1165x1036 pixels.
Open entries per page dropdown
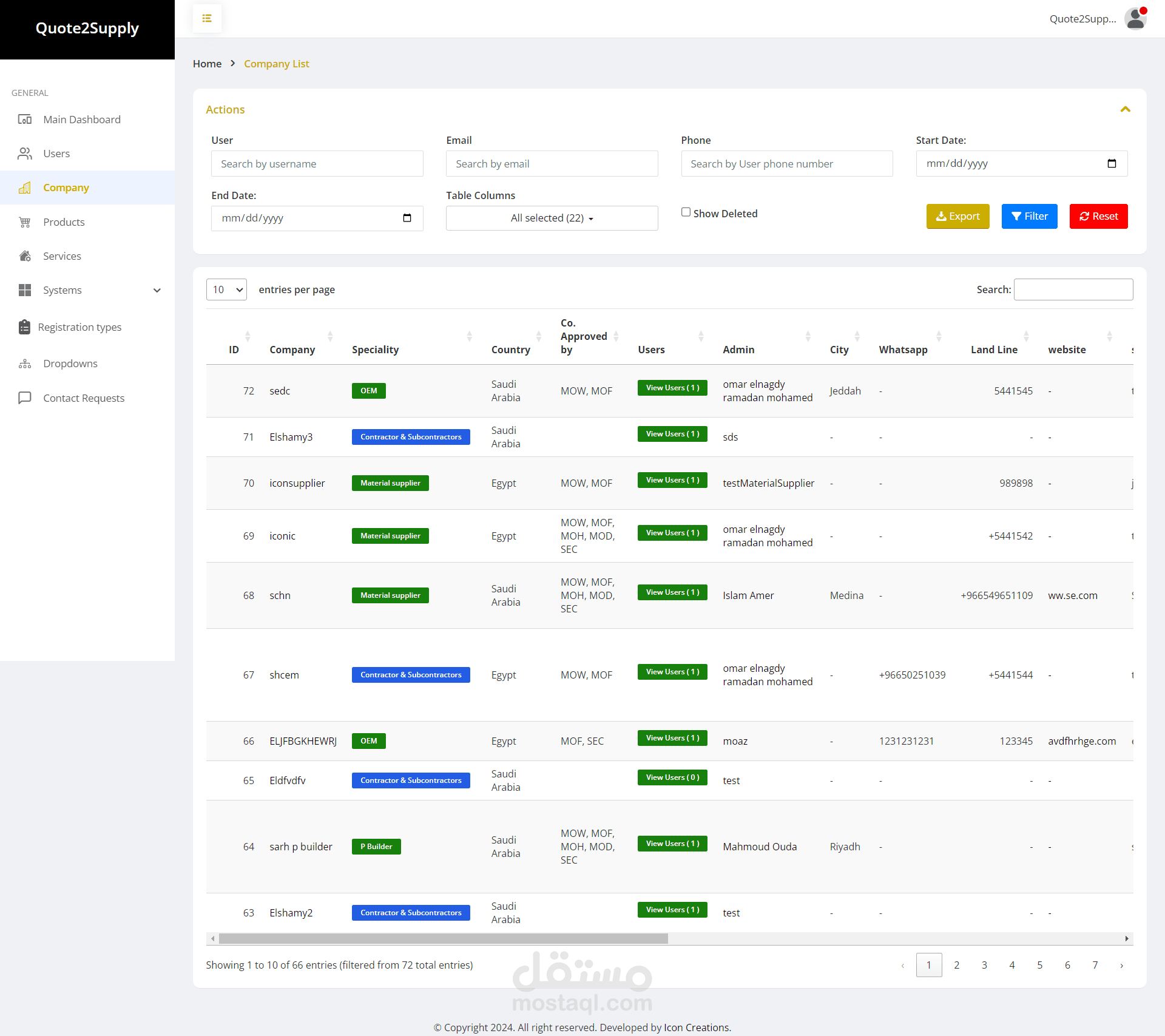coord(226,289)
